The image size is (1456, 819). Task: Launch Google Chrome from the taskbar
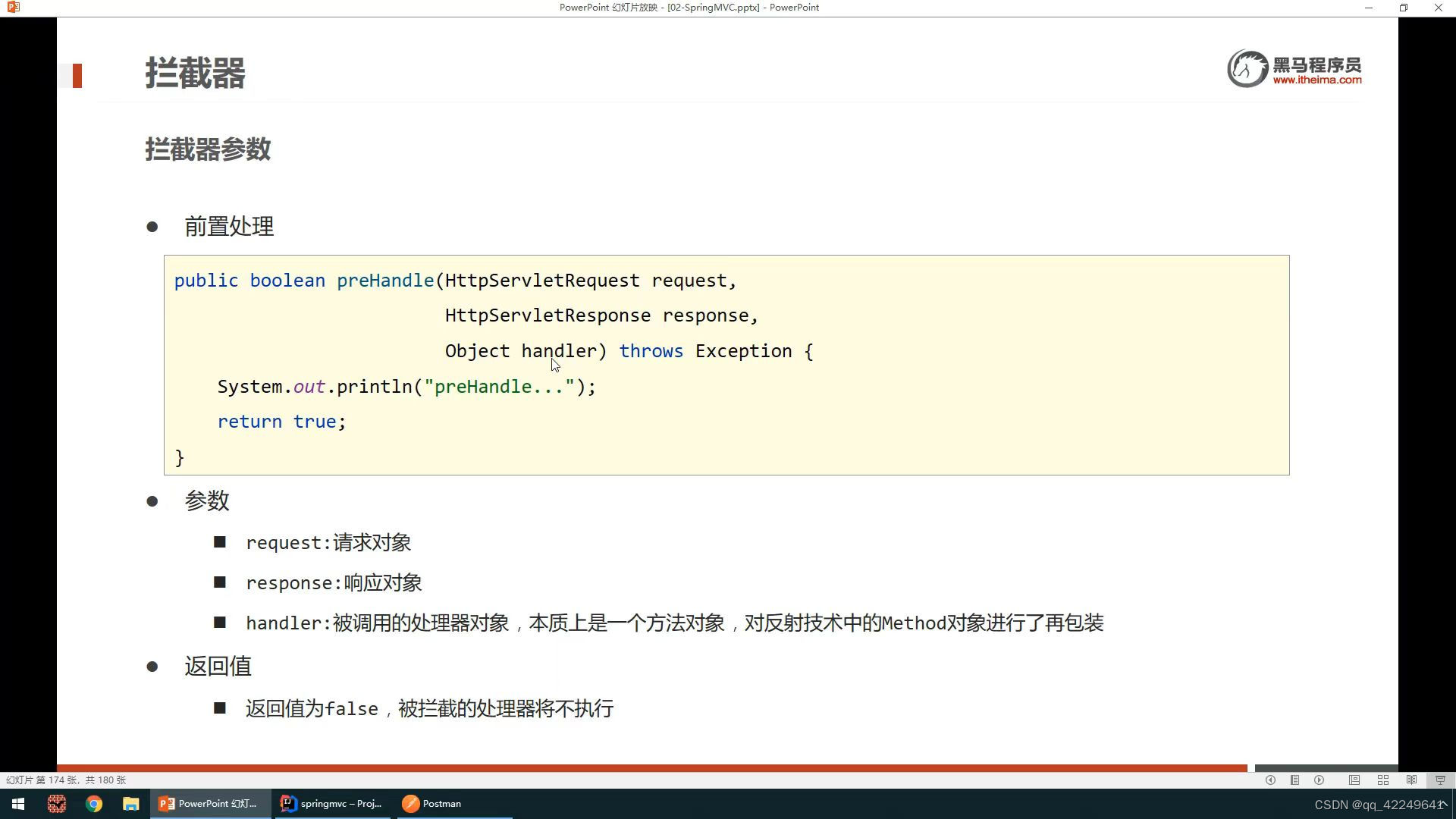94,804
